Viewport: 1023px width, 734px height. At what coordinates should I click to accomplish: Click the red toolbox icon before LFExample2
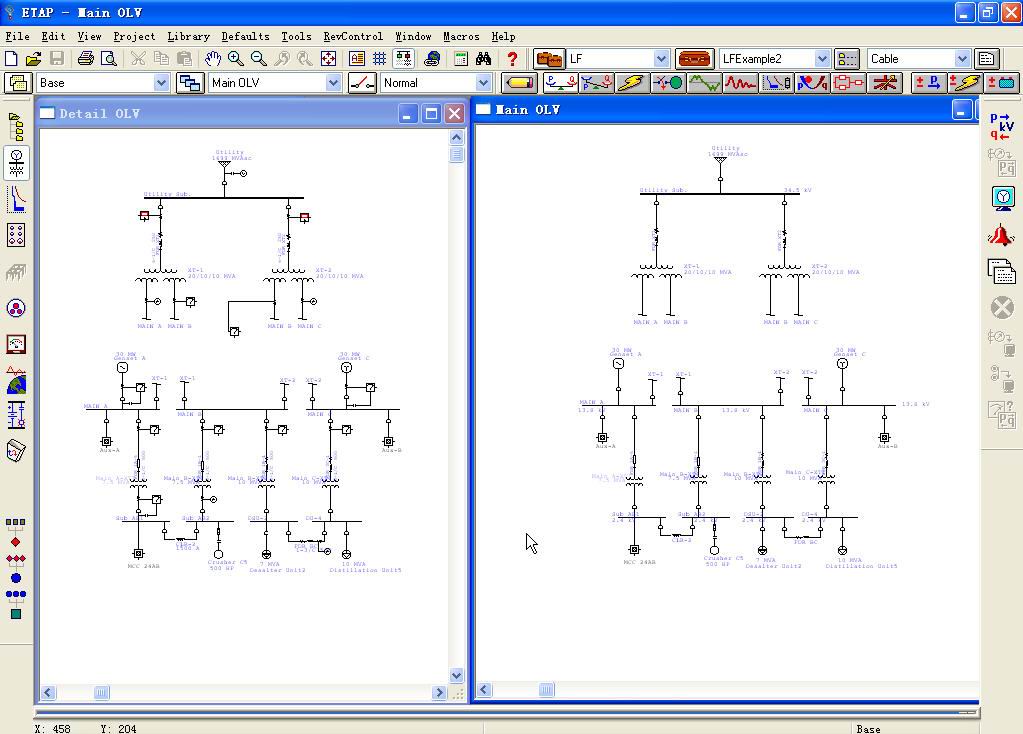click(694, 59)
